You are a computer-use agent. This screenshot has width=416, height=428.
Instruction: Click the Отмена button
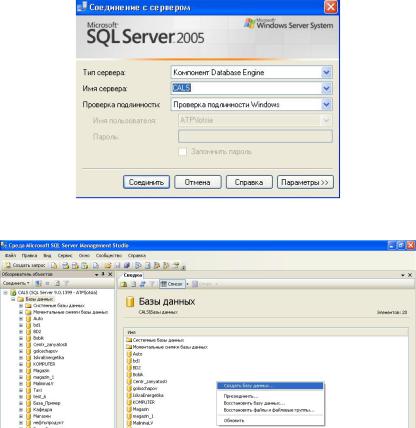click(198, 182)
